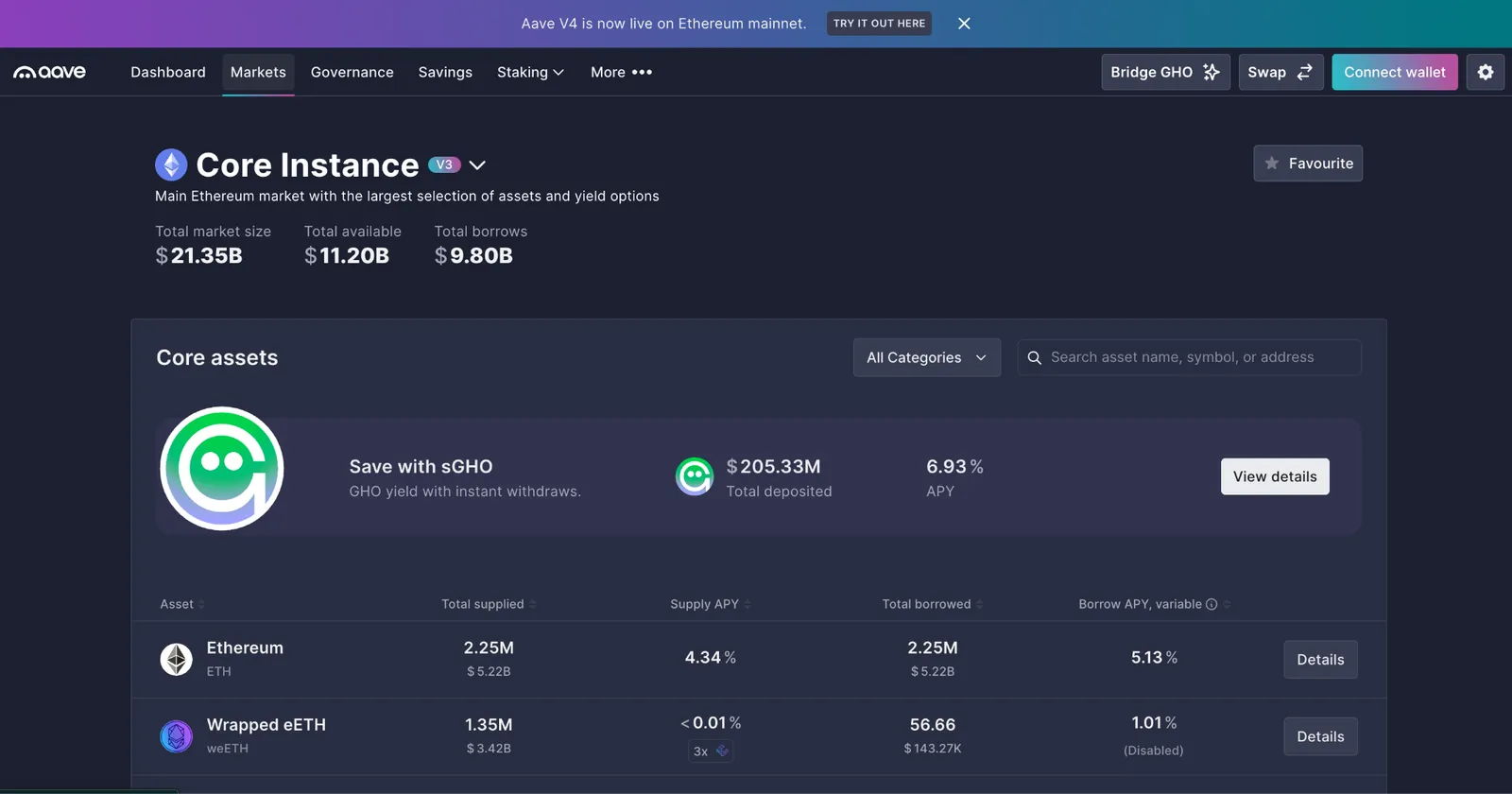Click the 6.93% APY value

(954, 466)
